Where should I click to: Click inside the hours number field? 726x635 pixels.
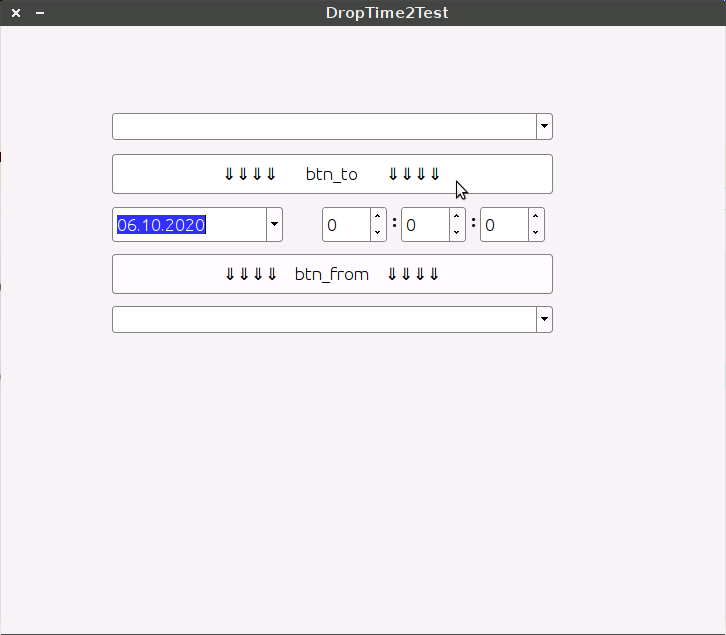click(345, 225)
